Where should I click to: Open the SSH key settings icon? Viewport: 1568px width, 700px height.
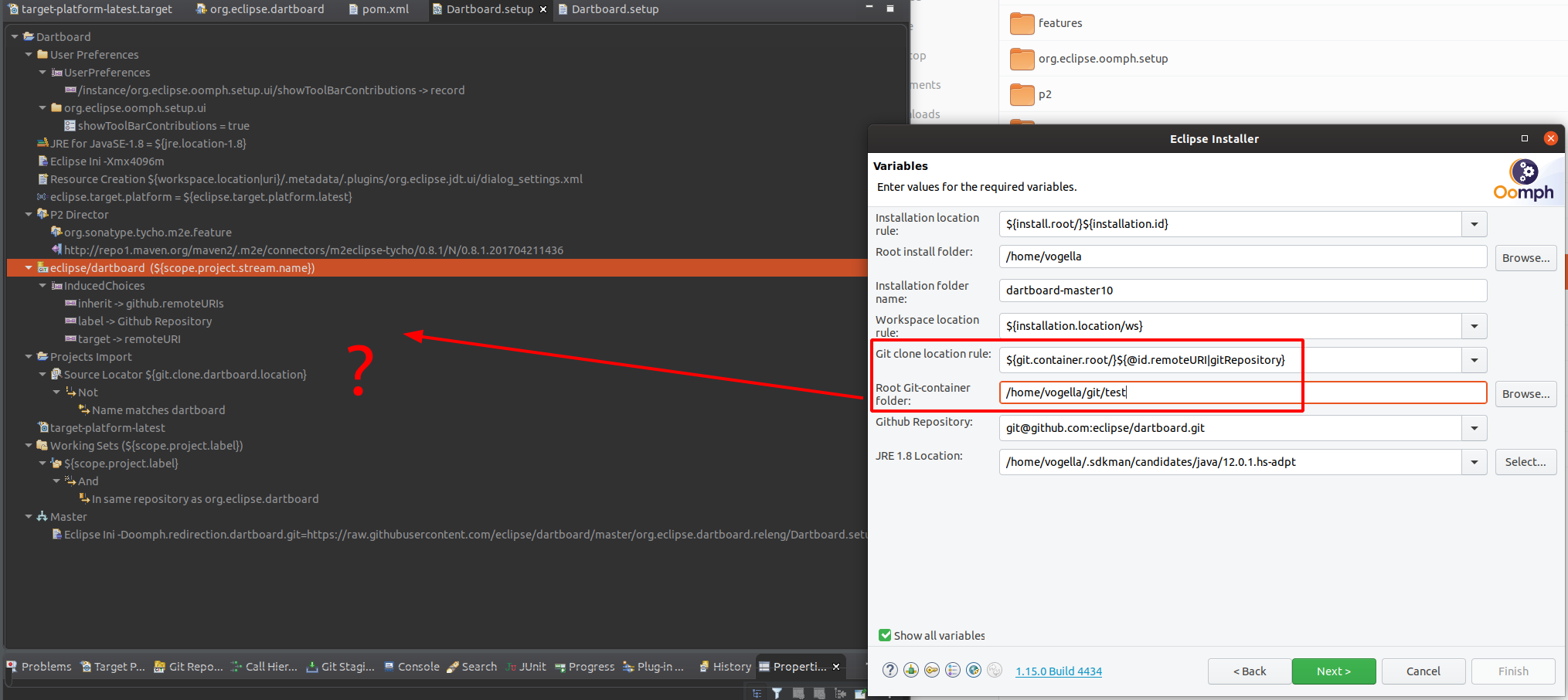pyautogui.click(x=932, y=670)
